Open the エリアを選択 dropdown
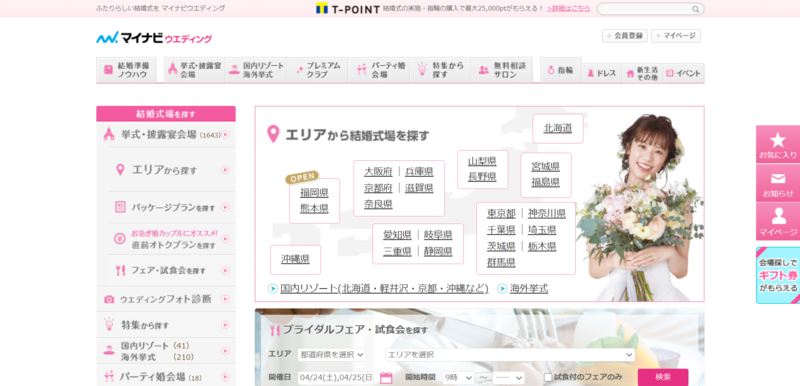Viewport: 800px width, 386px height. (510, 354)
